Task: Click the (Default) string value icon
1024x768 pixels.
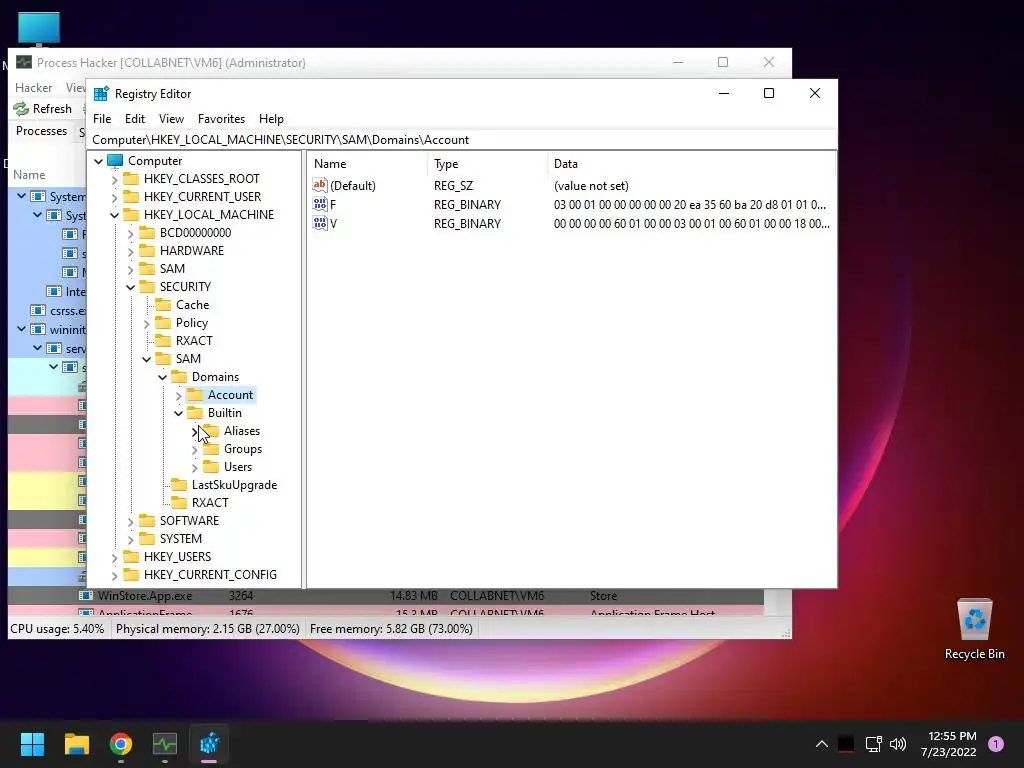Action: click(x=319, y=185)
